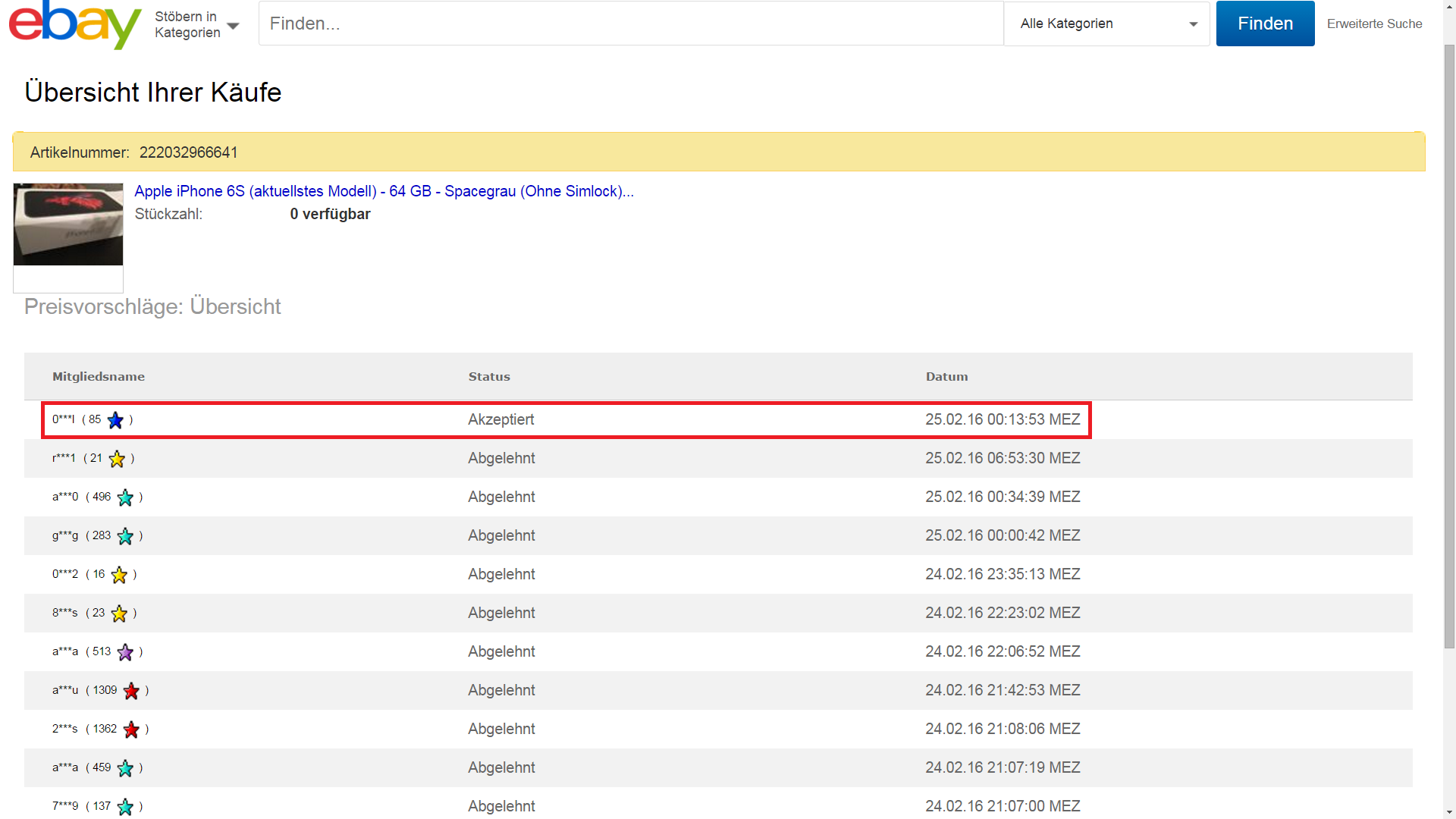Click date 25.02.16 00:00:42 MEZ

point(1003,535)
